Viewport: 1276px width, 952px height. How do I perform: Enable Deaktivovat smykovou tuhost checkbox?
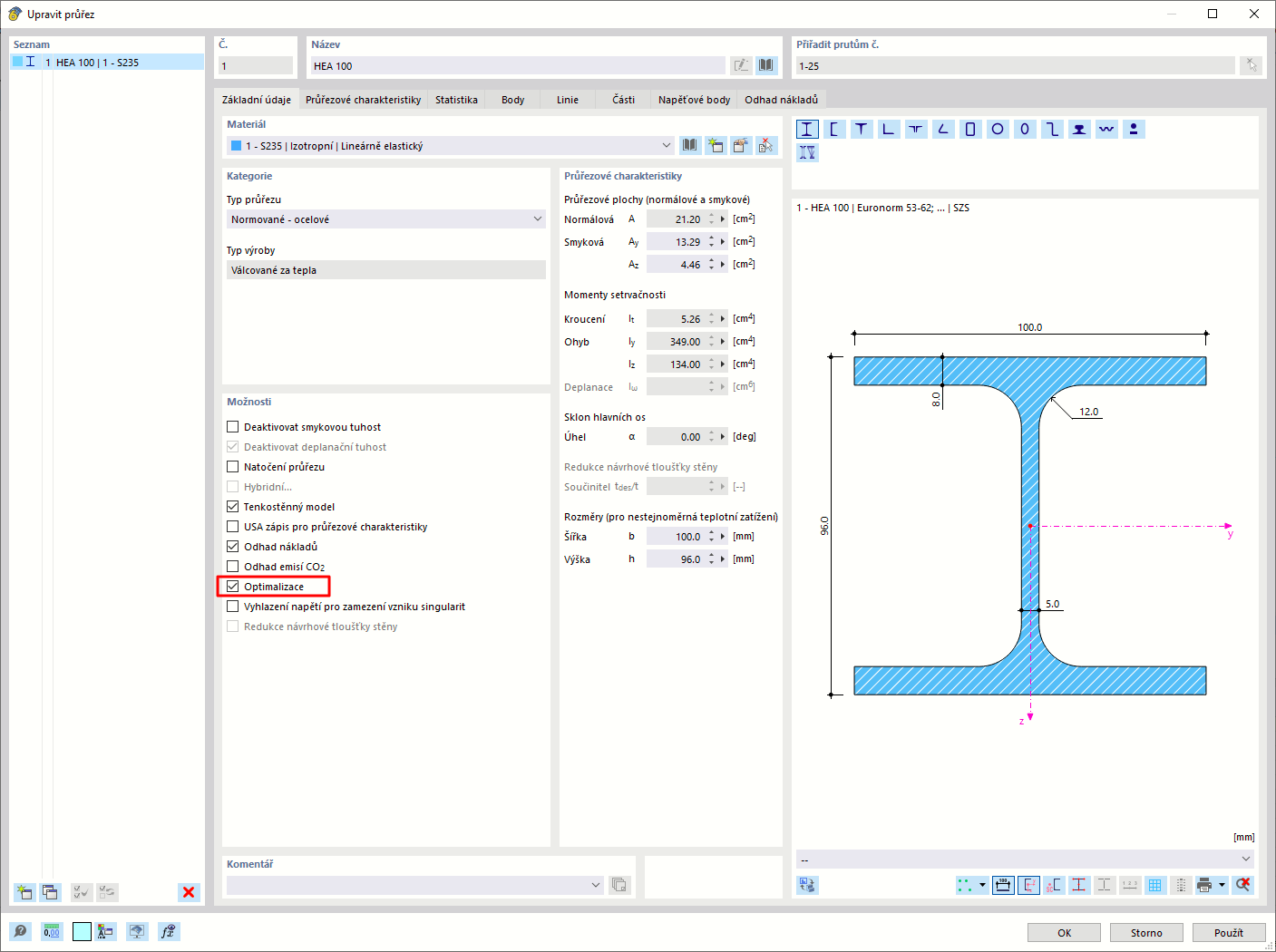click(x=233, y=427)
